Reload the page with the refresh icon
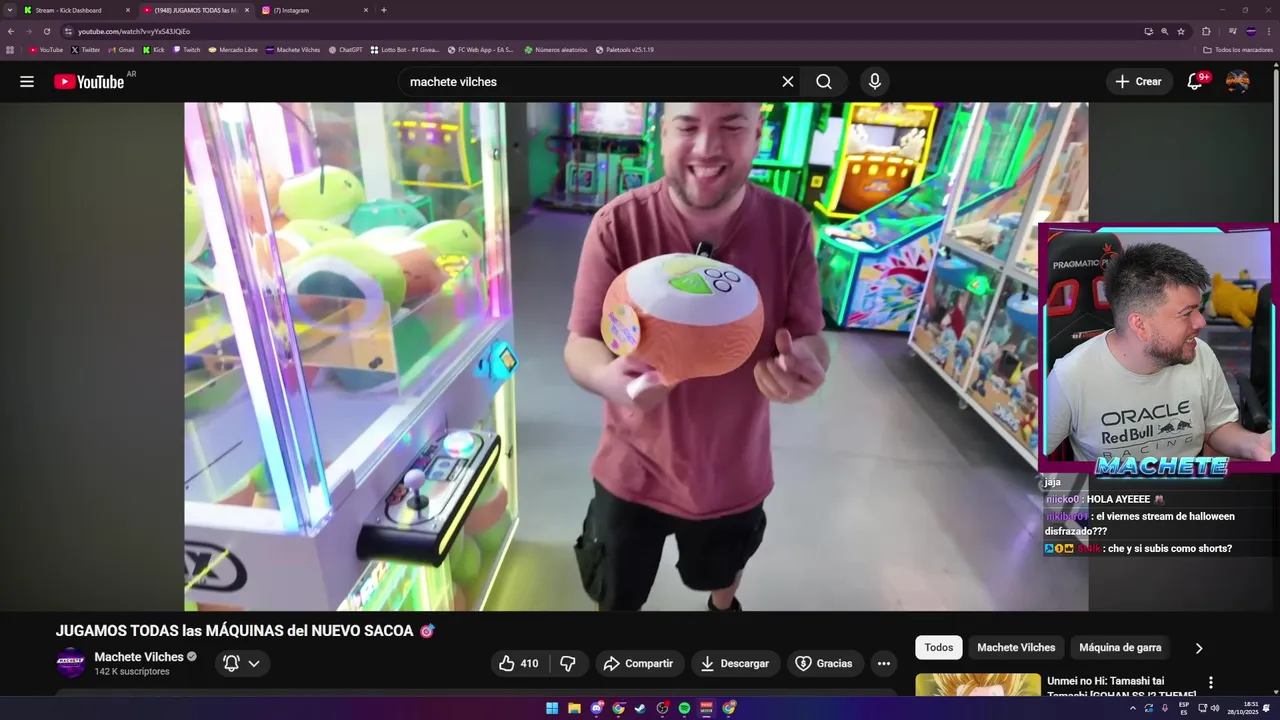 pos(46,31)
